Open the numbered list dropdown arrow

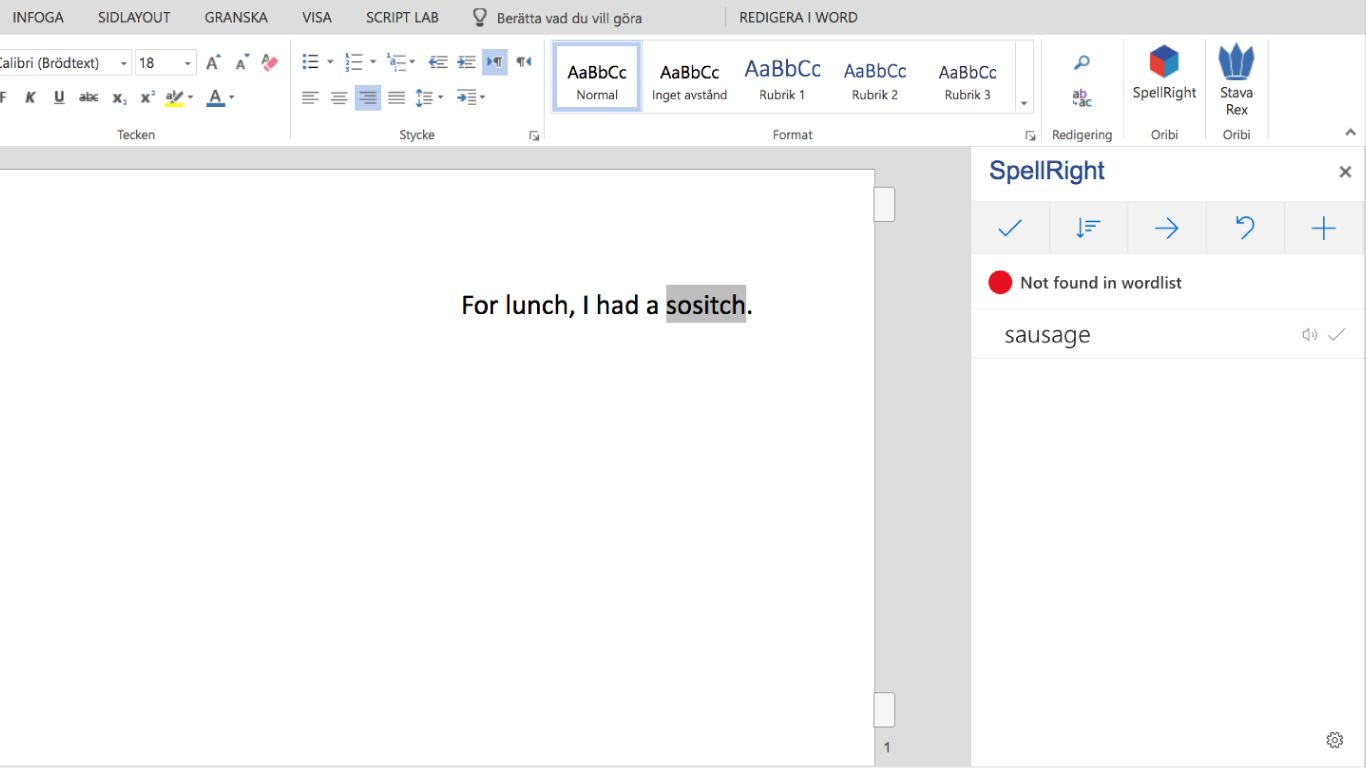(x=373, y=62)
